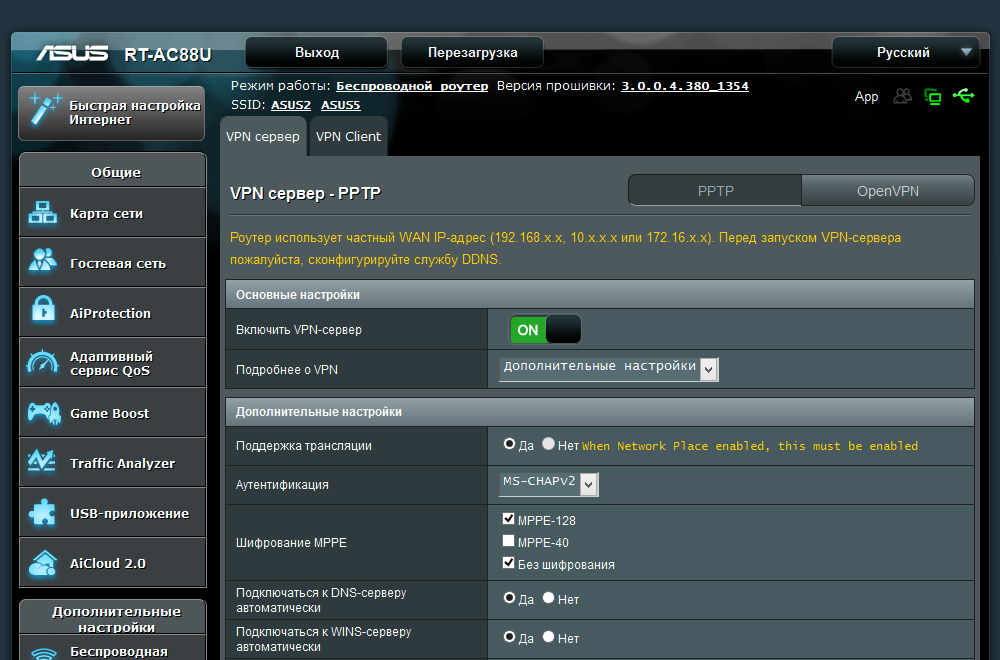Select the OpenVPN server mode tab
The image size is (1000, 660).
[x=888, y=191]
